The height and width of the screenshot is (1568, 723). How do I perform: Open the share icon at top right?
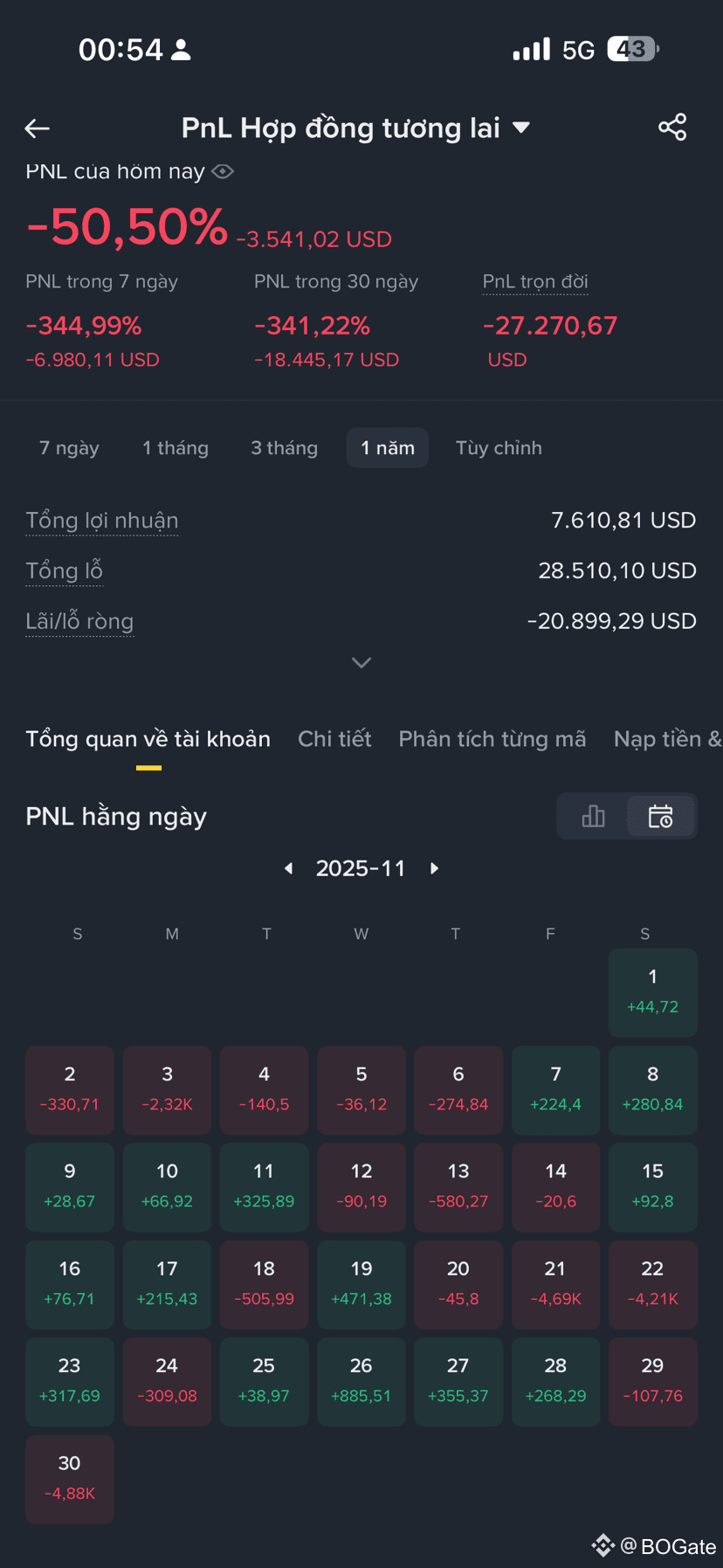pos(672,128)
